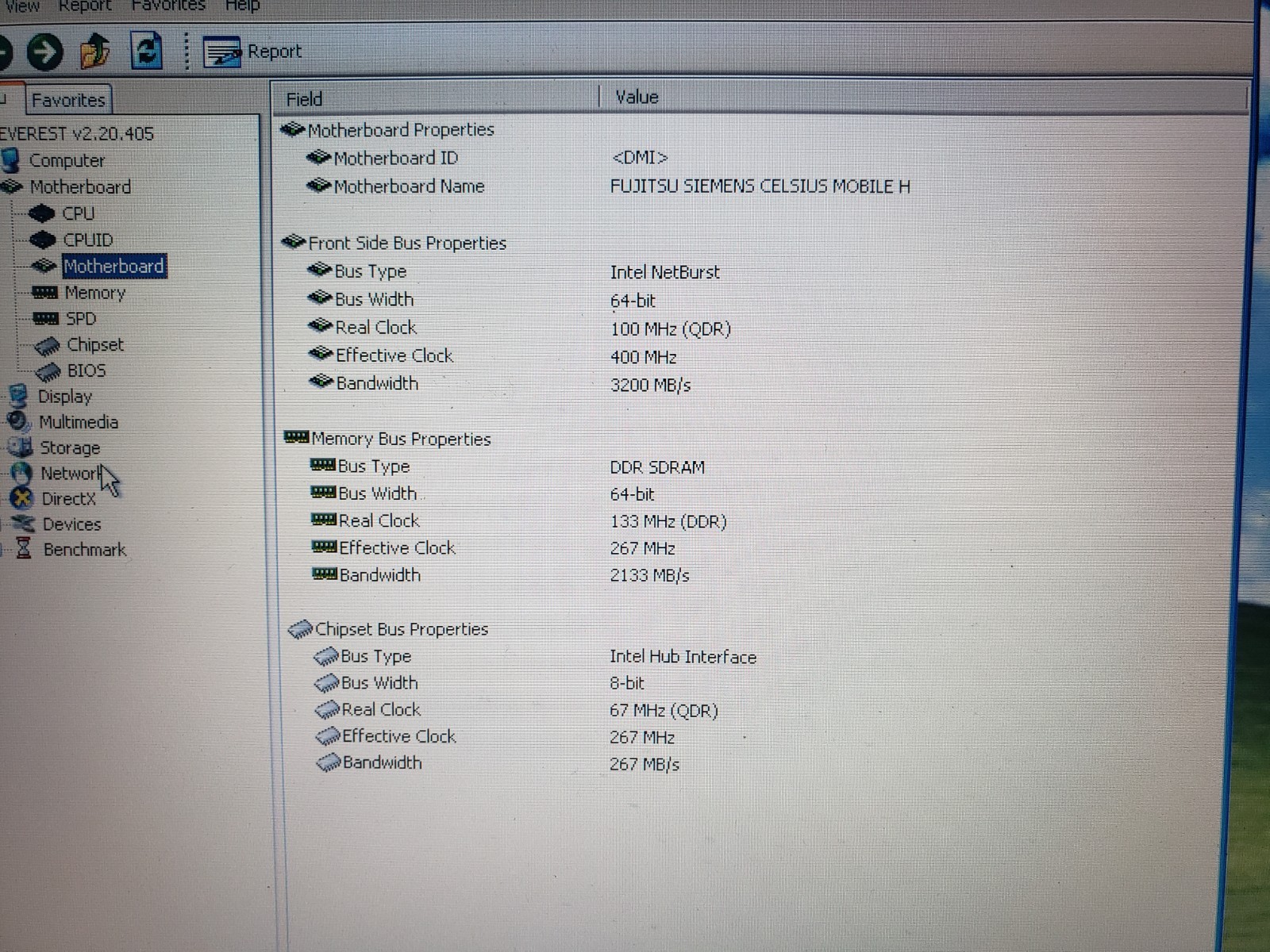
Task: Click value FUJITSU SIEMENS CELSIUS MOBILE H
Action: tap(760, 186)
